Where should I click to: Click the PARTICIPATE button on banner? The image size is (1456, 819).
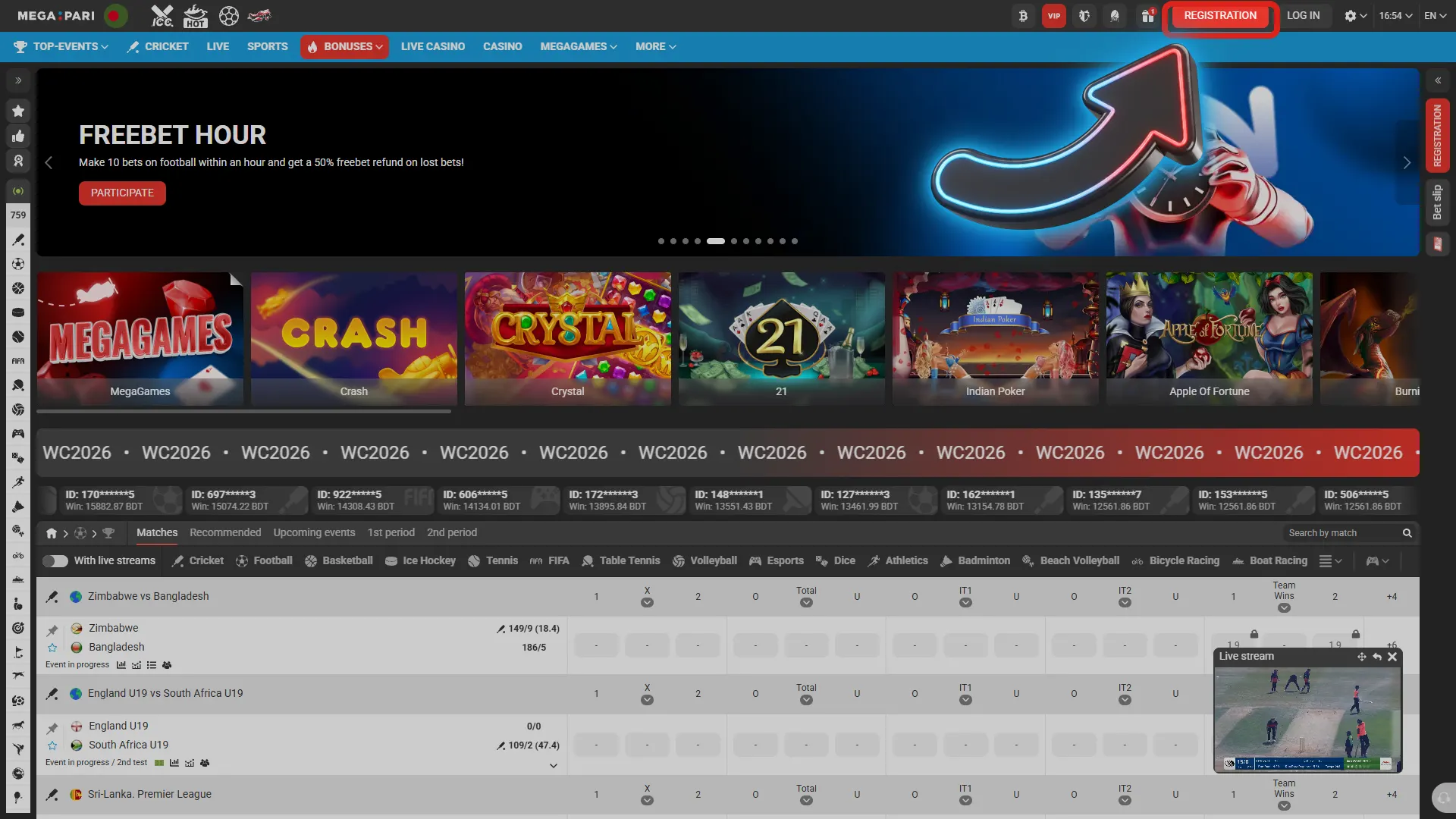(x=122, y=193)
